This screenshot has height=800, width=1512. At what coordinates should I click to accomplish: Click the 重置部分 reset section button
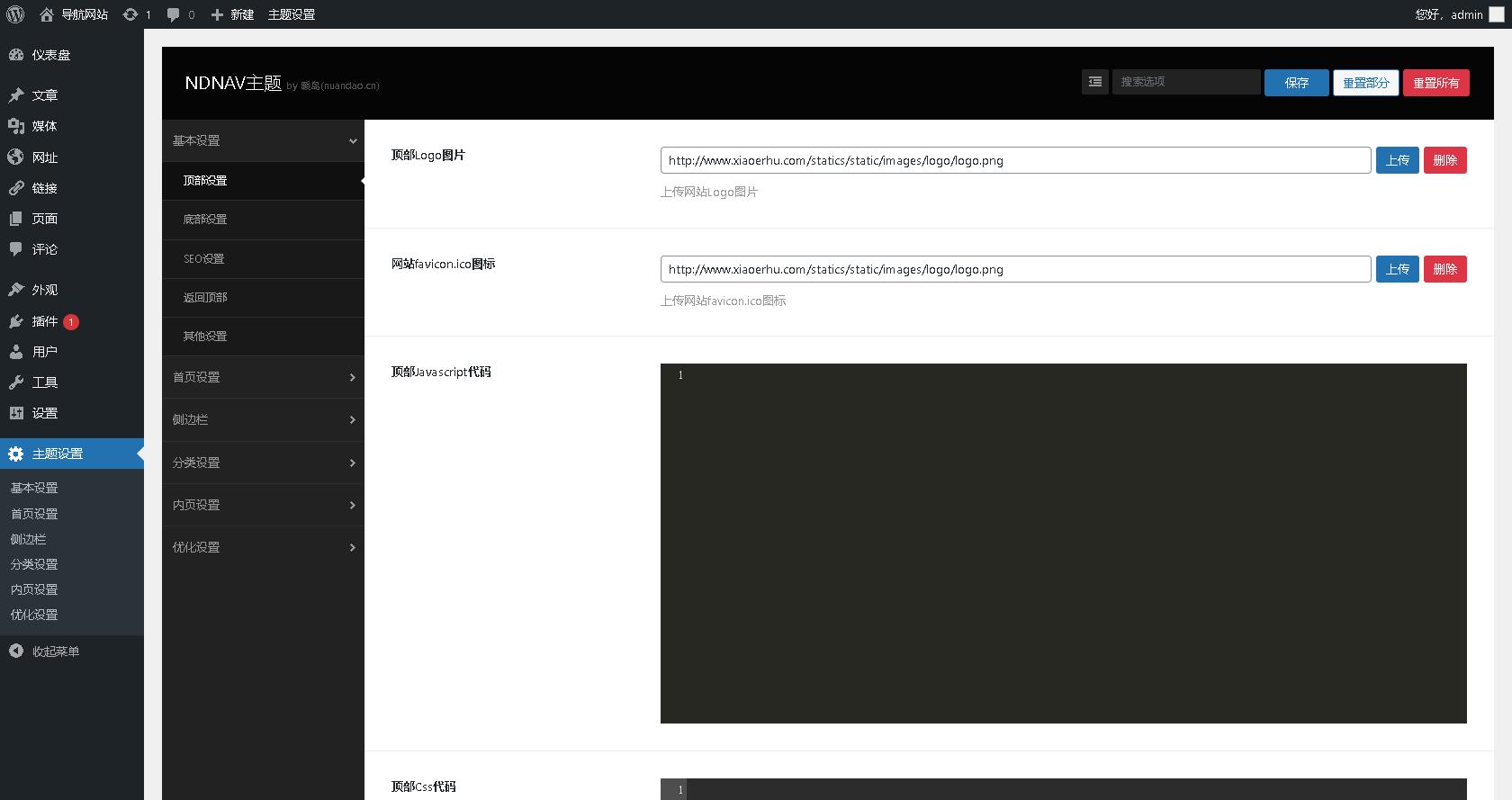point(1366,83)
